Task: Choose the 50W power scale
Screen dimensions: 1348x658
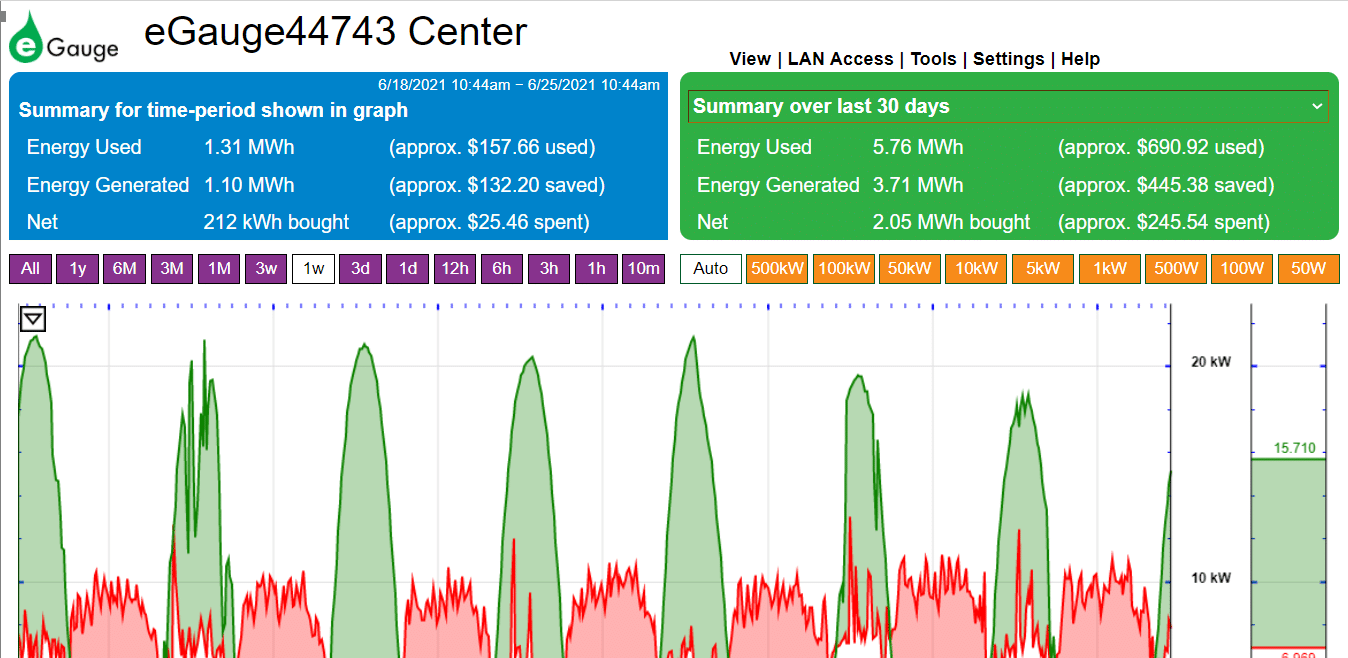Action: pyautogui.click(x=1308, y=269)
